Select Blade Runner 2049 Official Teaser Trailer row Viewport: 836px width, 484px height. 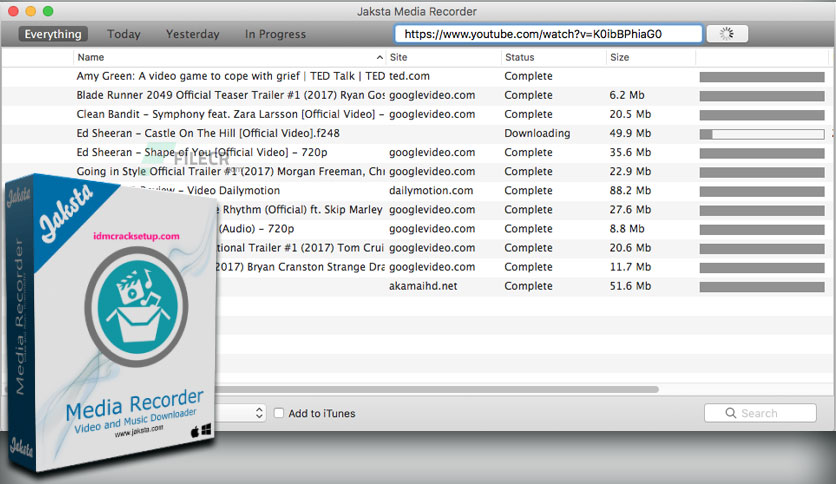coord(416,95)
